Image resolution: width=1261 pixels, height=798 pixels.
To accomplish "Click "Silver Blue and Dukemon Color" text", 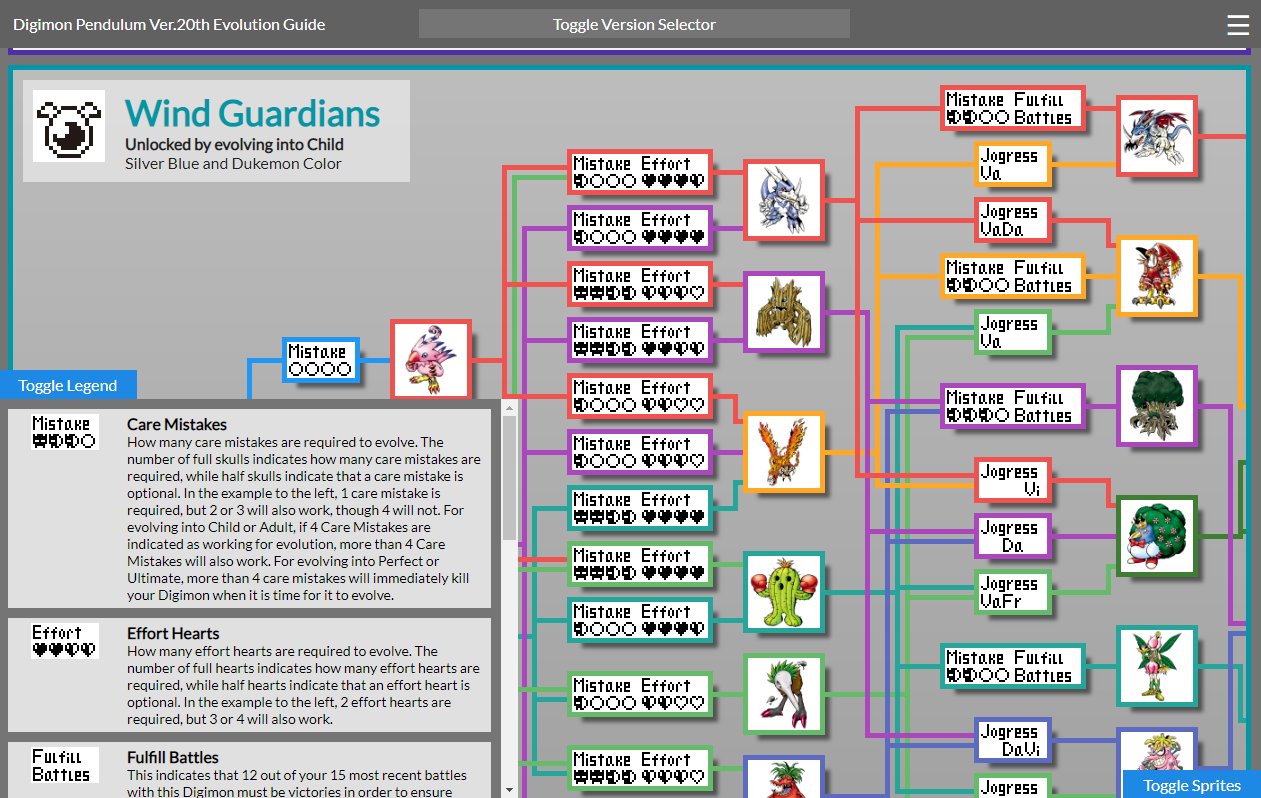I will coord(233,163).
